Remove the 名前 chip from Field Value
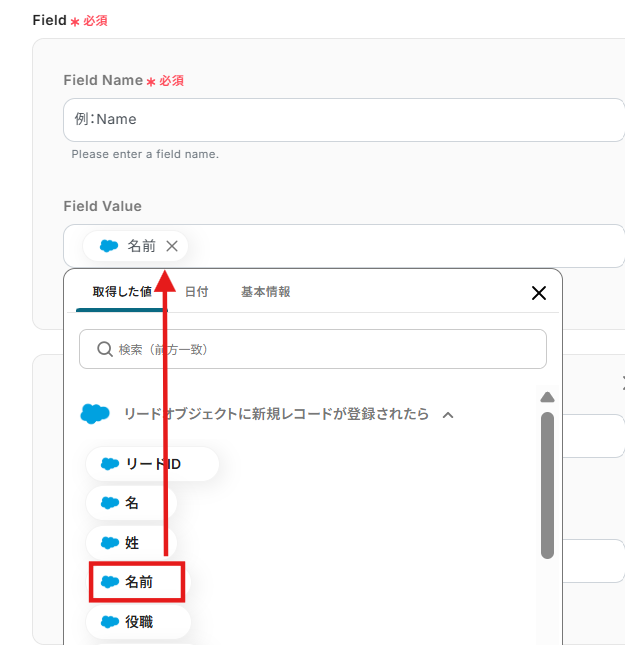Screen dimensions: 625x645 coord(172,246)
